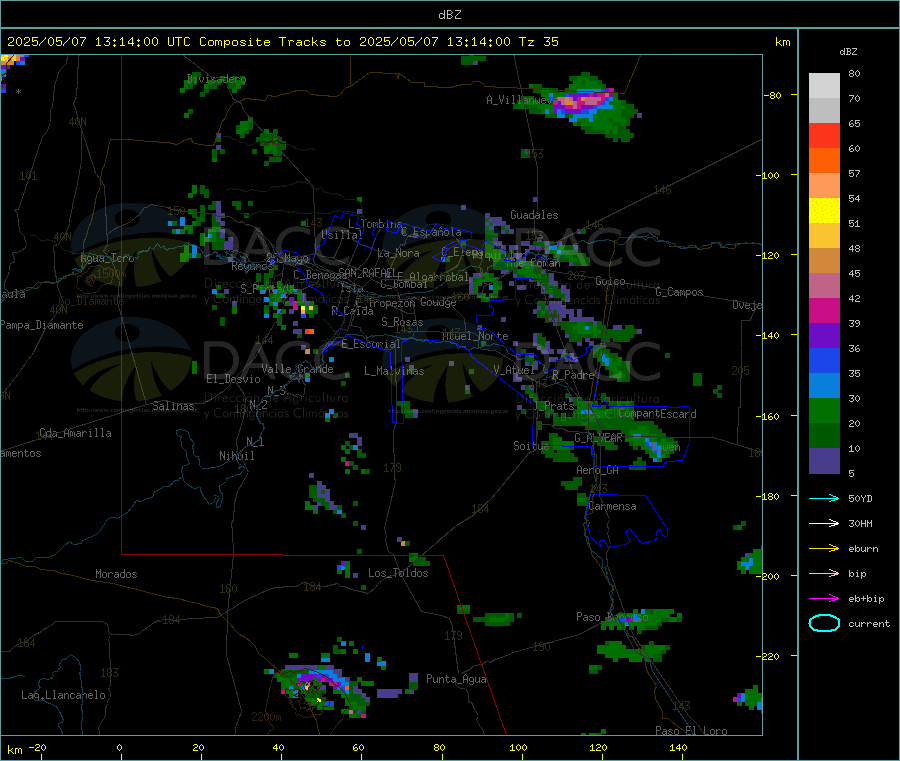Click the magenta eb+bip arrow legend icon
Image resolution: width=900 pixels, height=761 pixels.
(x=824, y=599)
